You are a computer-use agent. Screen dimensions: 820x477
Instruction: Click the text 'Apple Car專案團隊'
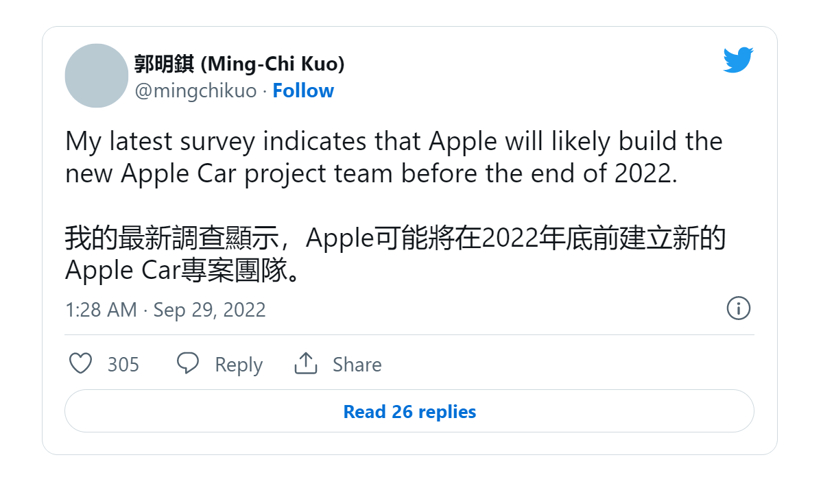tap(177, 270)
